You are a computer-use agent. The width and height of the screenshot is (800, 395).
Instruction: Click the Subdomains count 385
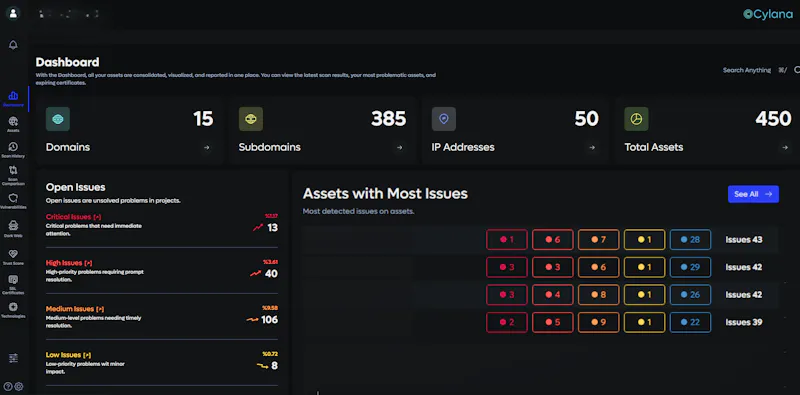388,119
